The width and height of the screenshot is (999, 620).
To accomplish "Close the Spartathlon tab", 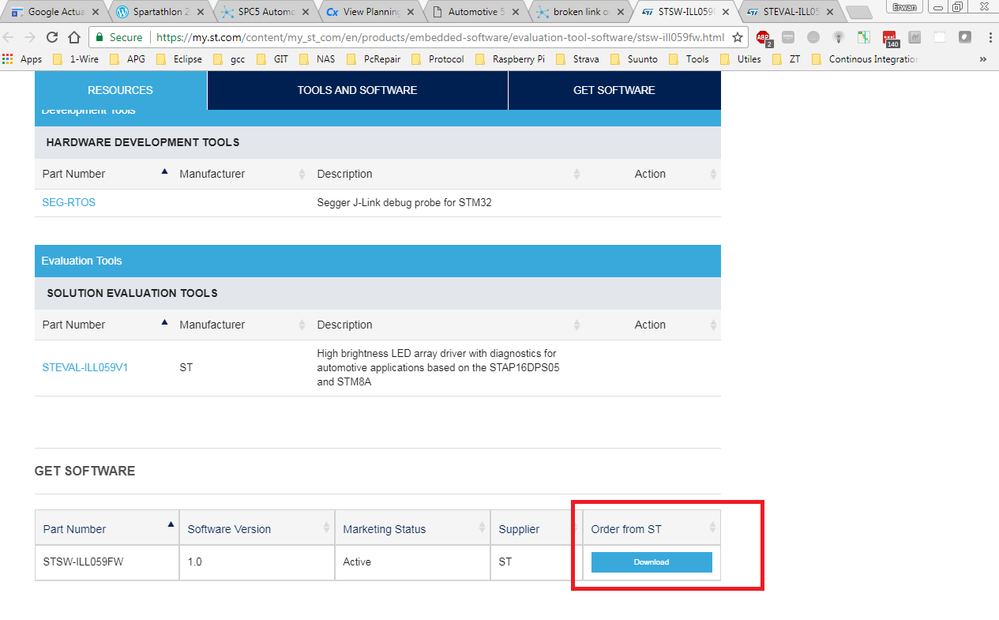I will click(200, 11).
